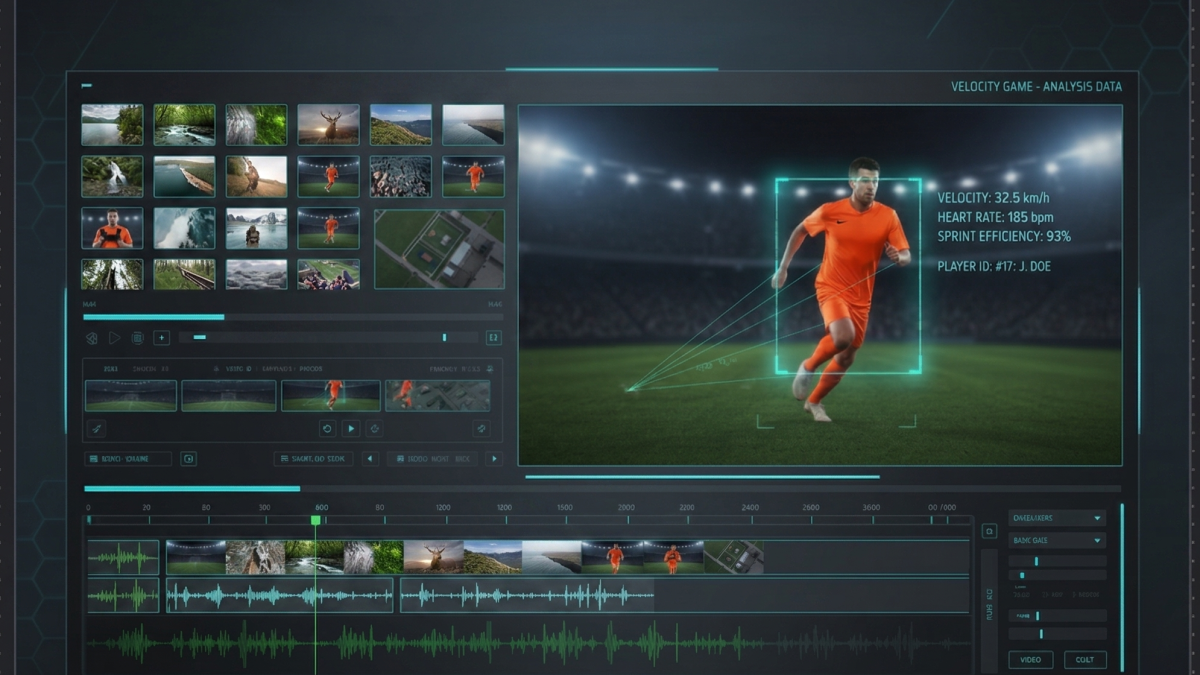This screenshot has height=675, width=1200.
Task: Click the link icon at the clip panel's lower right
Action: point(481,428)
